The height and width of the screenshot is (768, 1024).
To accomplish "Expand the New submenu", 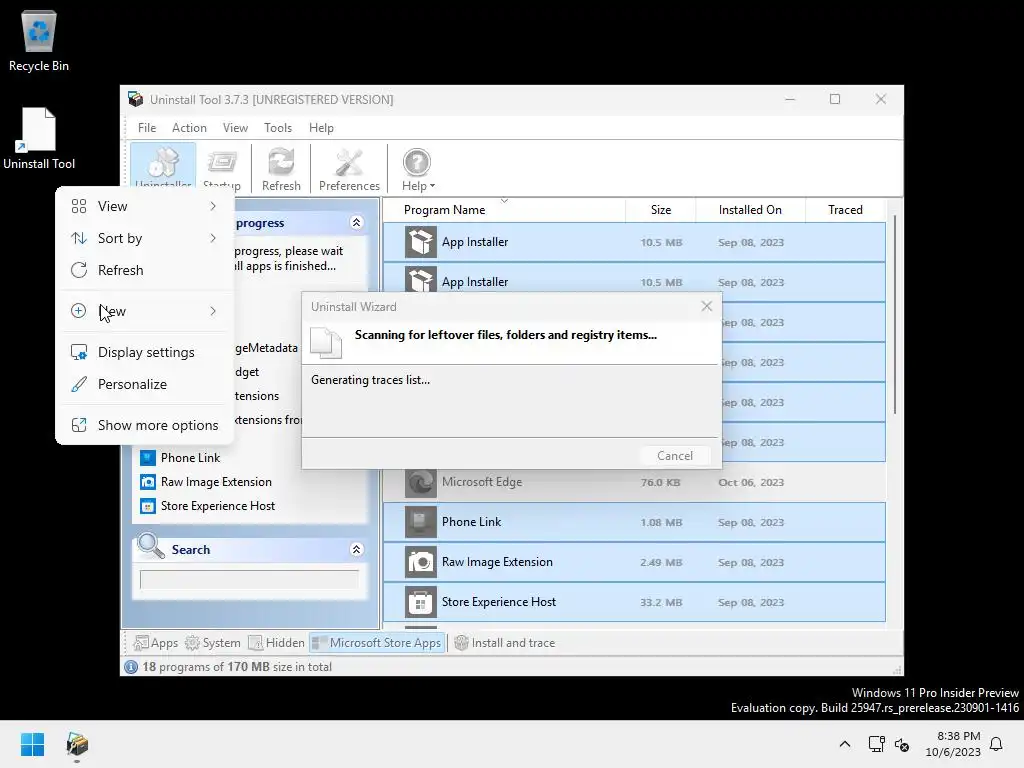I will coord(144,312).
